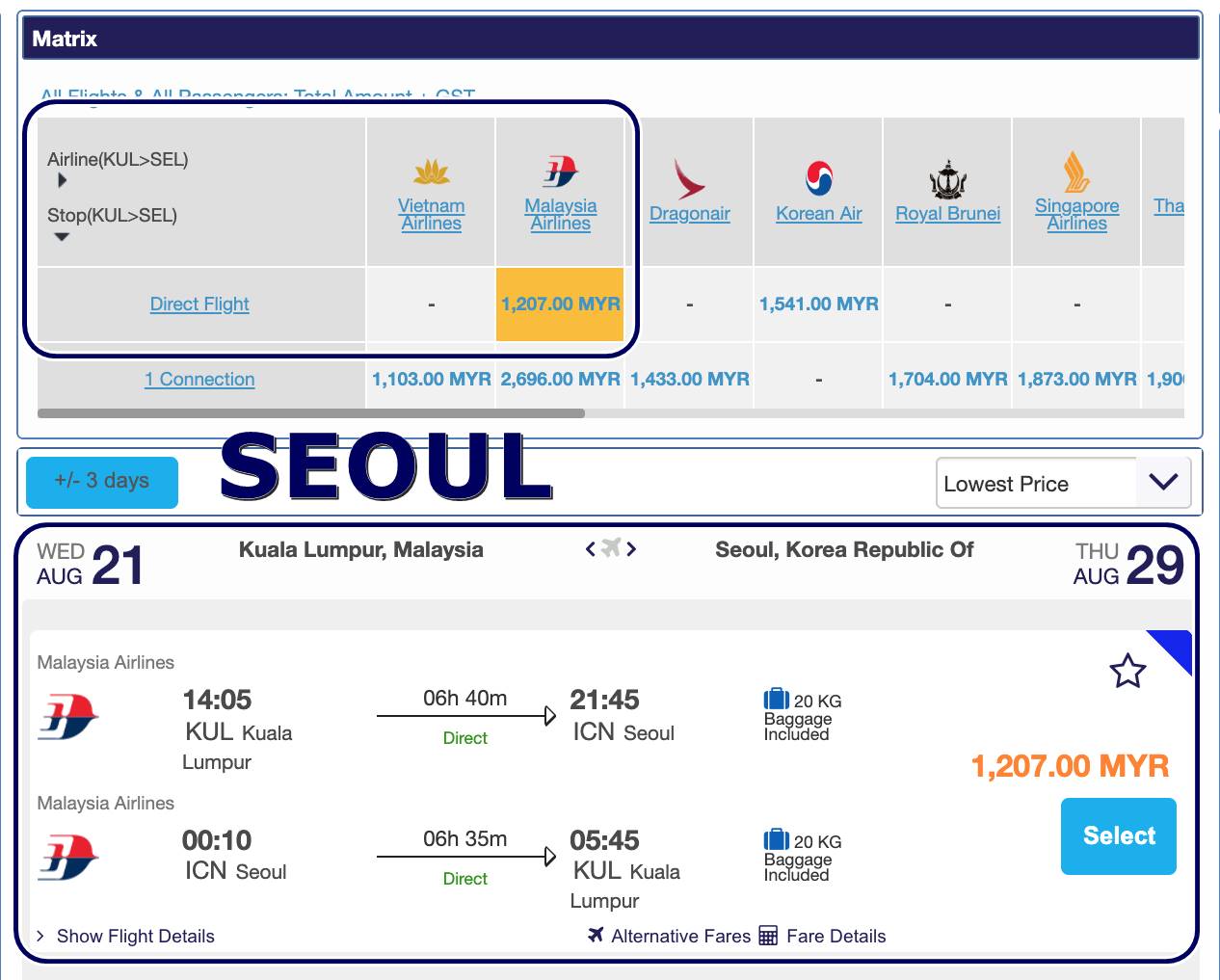Click the +/- 3 days button
Image resolution: width=1220 pixels, height=980 pixels.
click(x=102, y=482)
